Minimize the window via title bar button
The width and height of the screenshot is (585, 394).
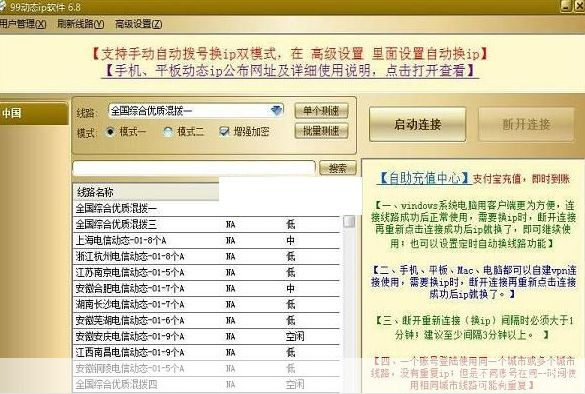click(566, 6)
